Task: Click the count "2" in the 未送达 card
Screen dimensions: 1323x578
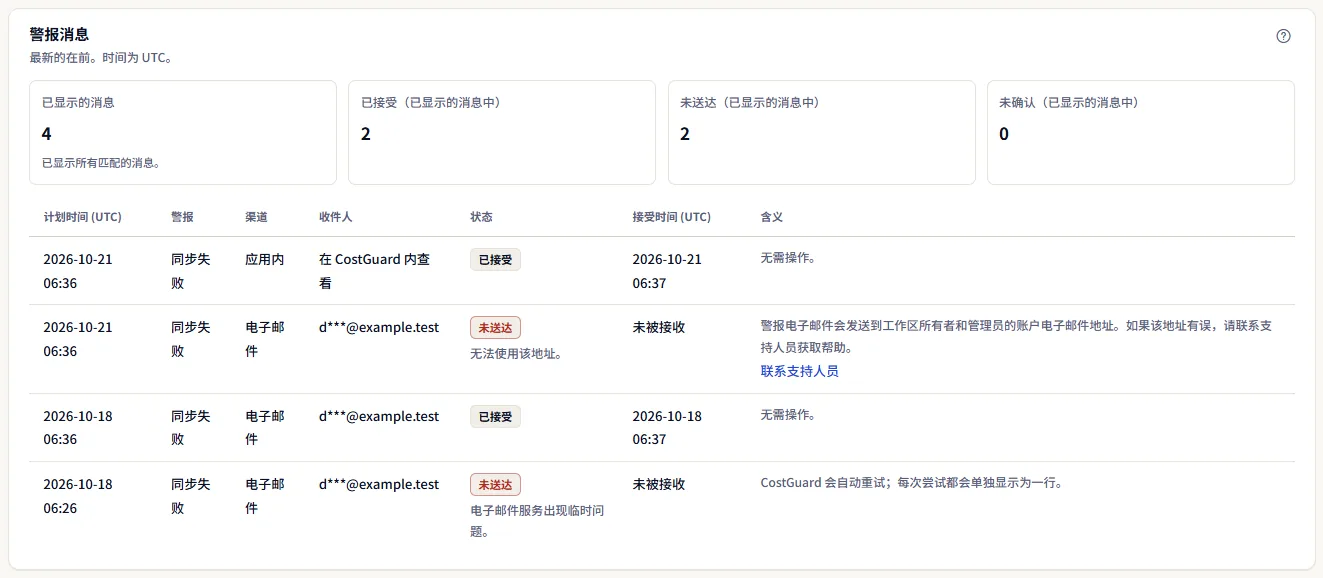Action: pos(685,133)
